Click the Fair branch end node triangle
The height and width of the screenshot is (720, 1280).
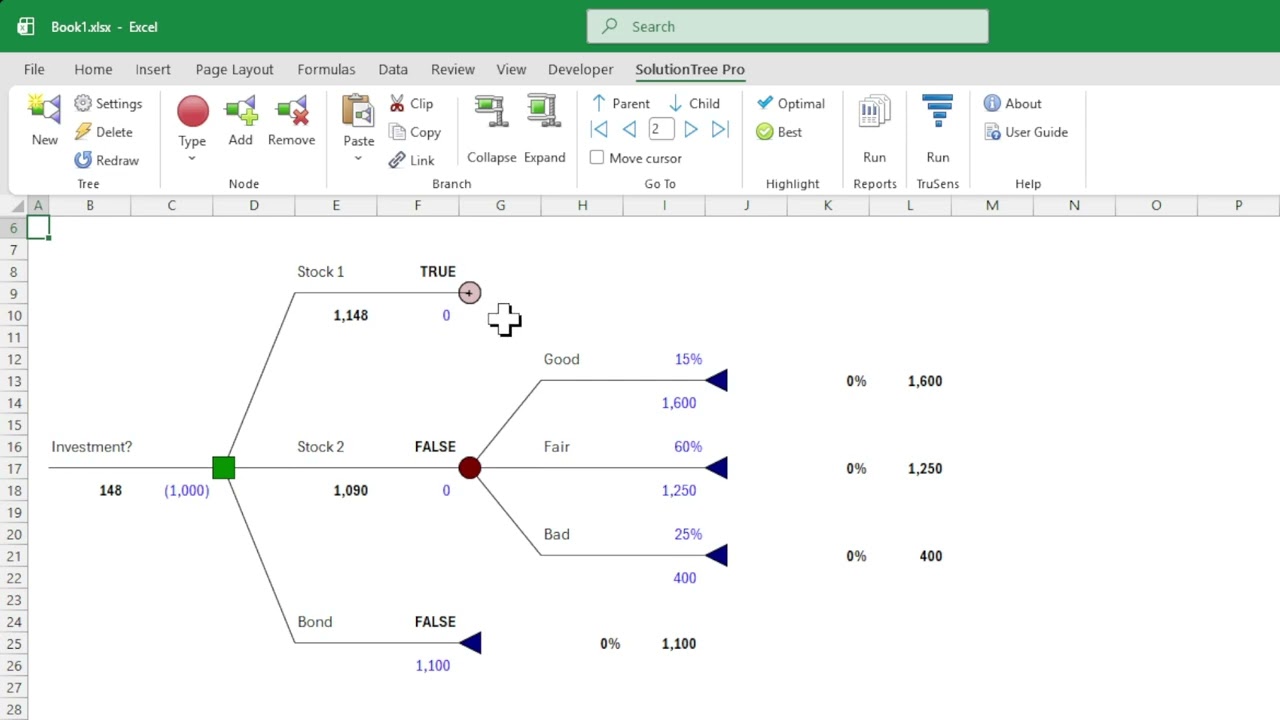pyautogui.click(x=717, y=468)
